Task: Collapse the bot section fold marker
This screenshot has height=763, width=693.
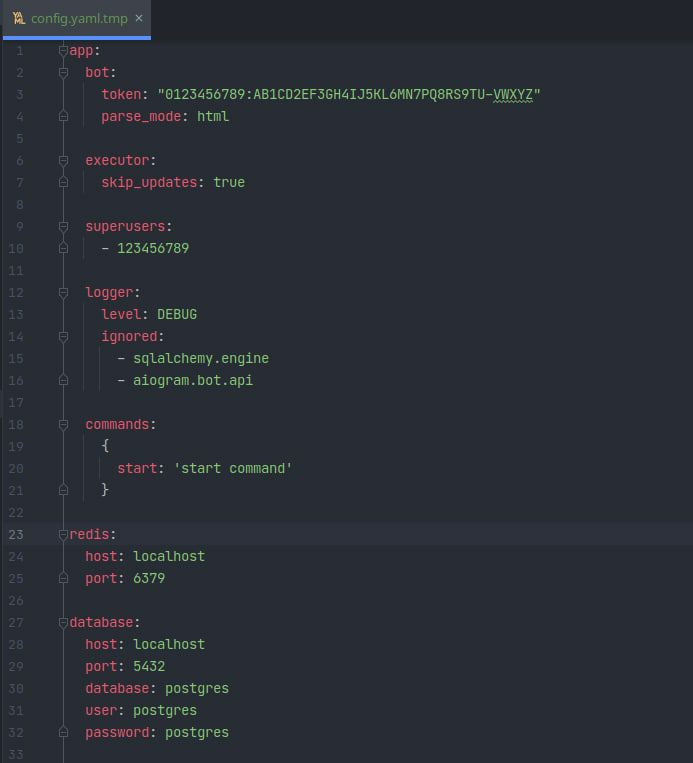Action: click(x=63, y=73)
